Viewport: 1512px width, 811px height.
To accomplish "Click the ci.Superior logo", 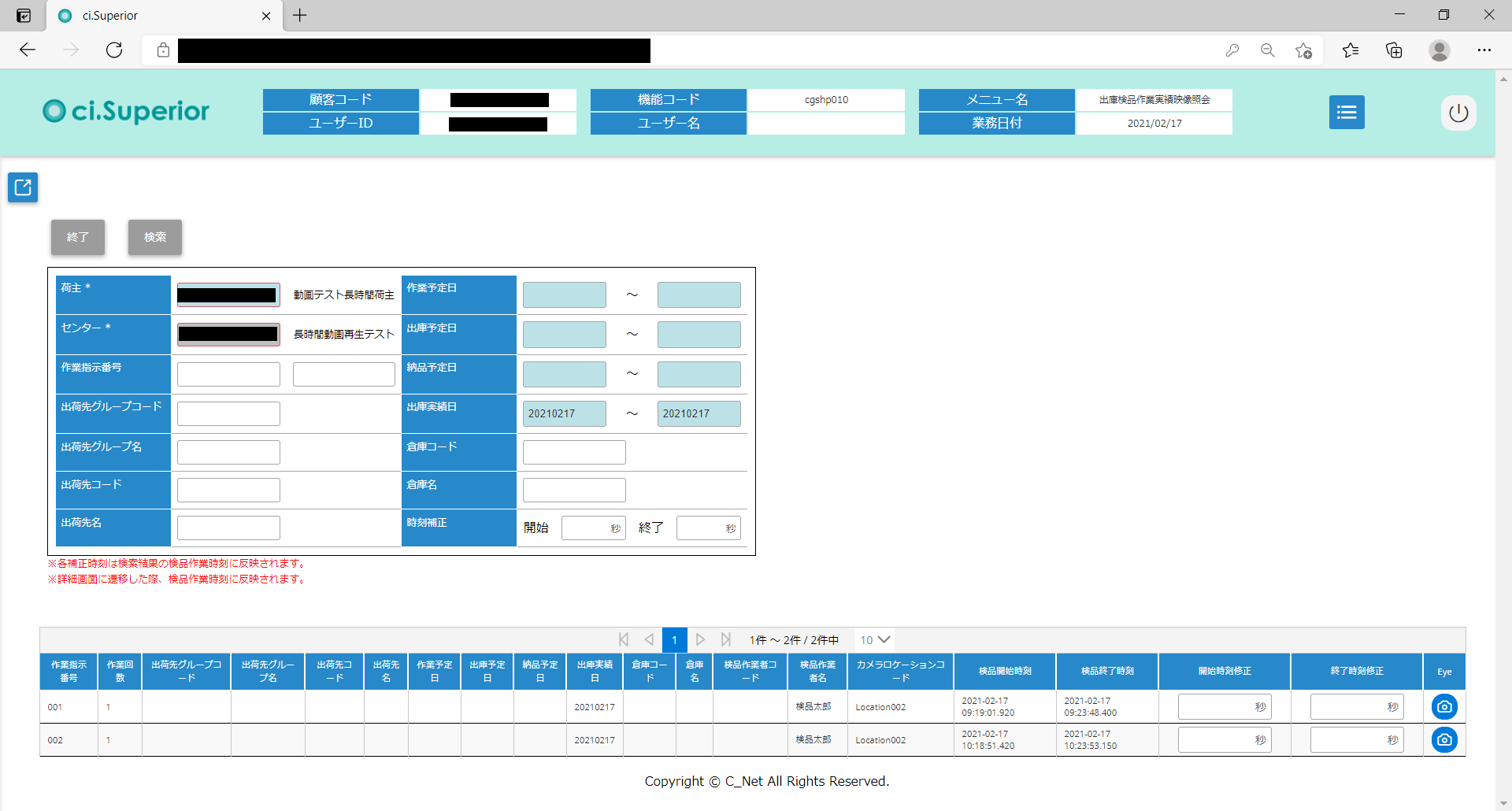I will pyautogui.click(x=126, y=111).
